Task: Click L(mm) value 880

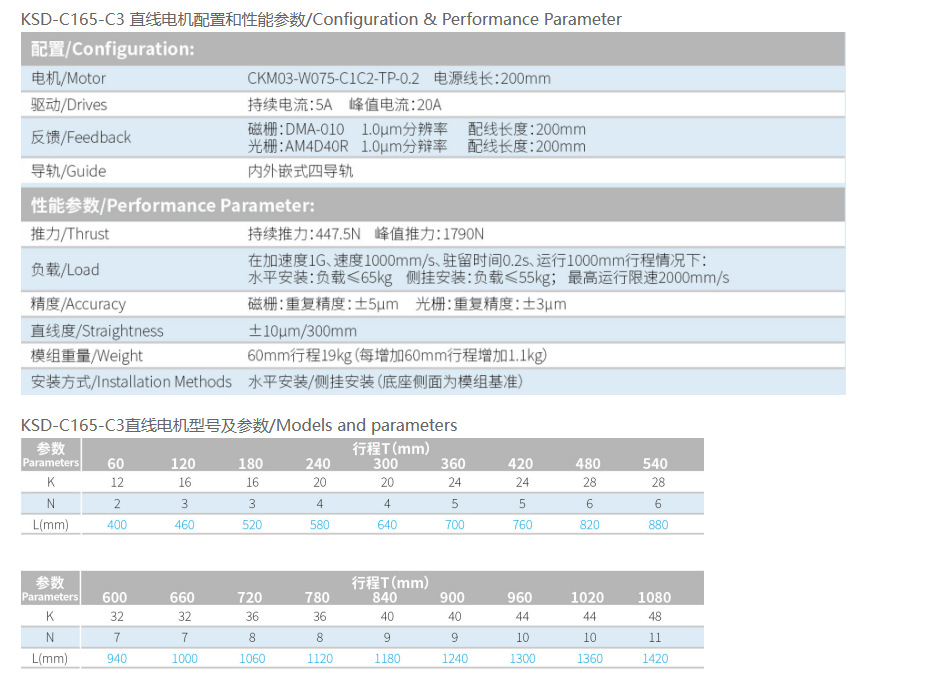Action: point(658,525)
